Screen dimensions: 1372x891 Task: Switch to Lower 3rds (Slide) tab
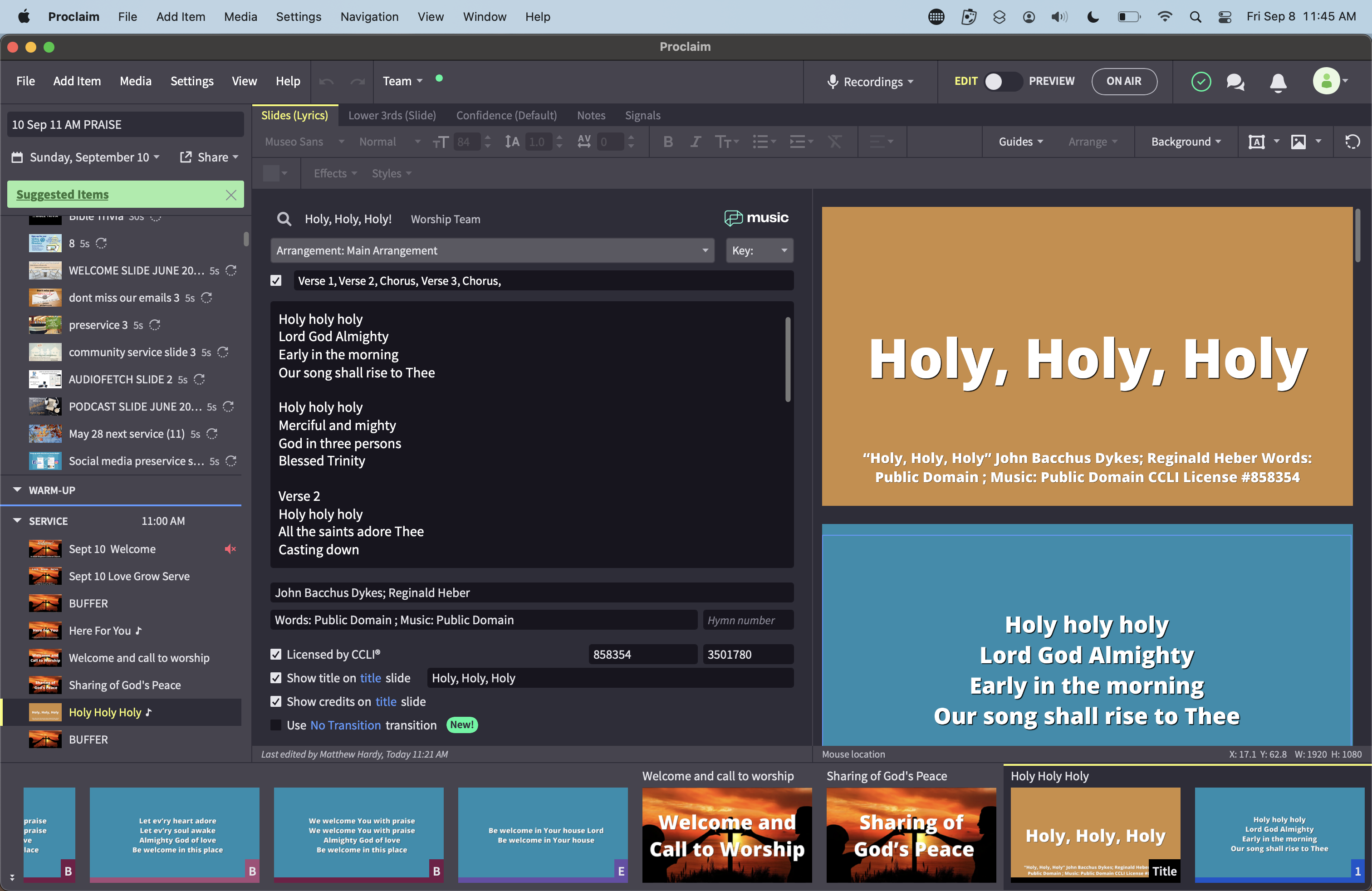(392, 115)
